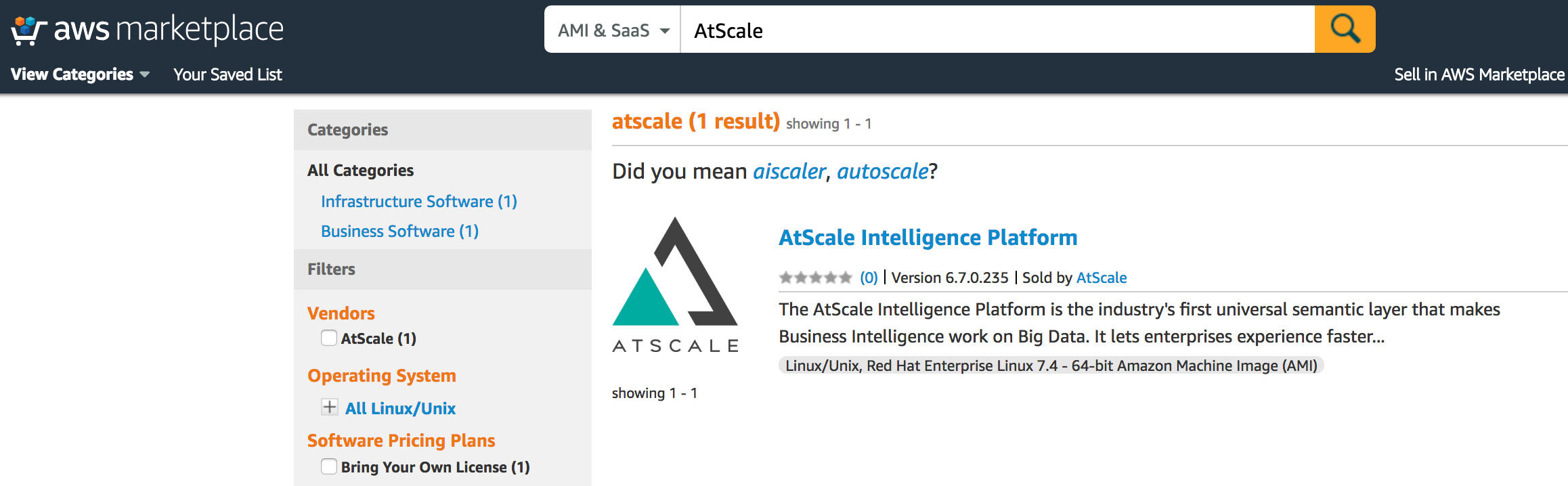Select Infrastructure Software category
This screenshot has height=486, width=1568.
tap(419, 202)
